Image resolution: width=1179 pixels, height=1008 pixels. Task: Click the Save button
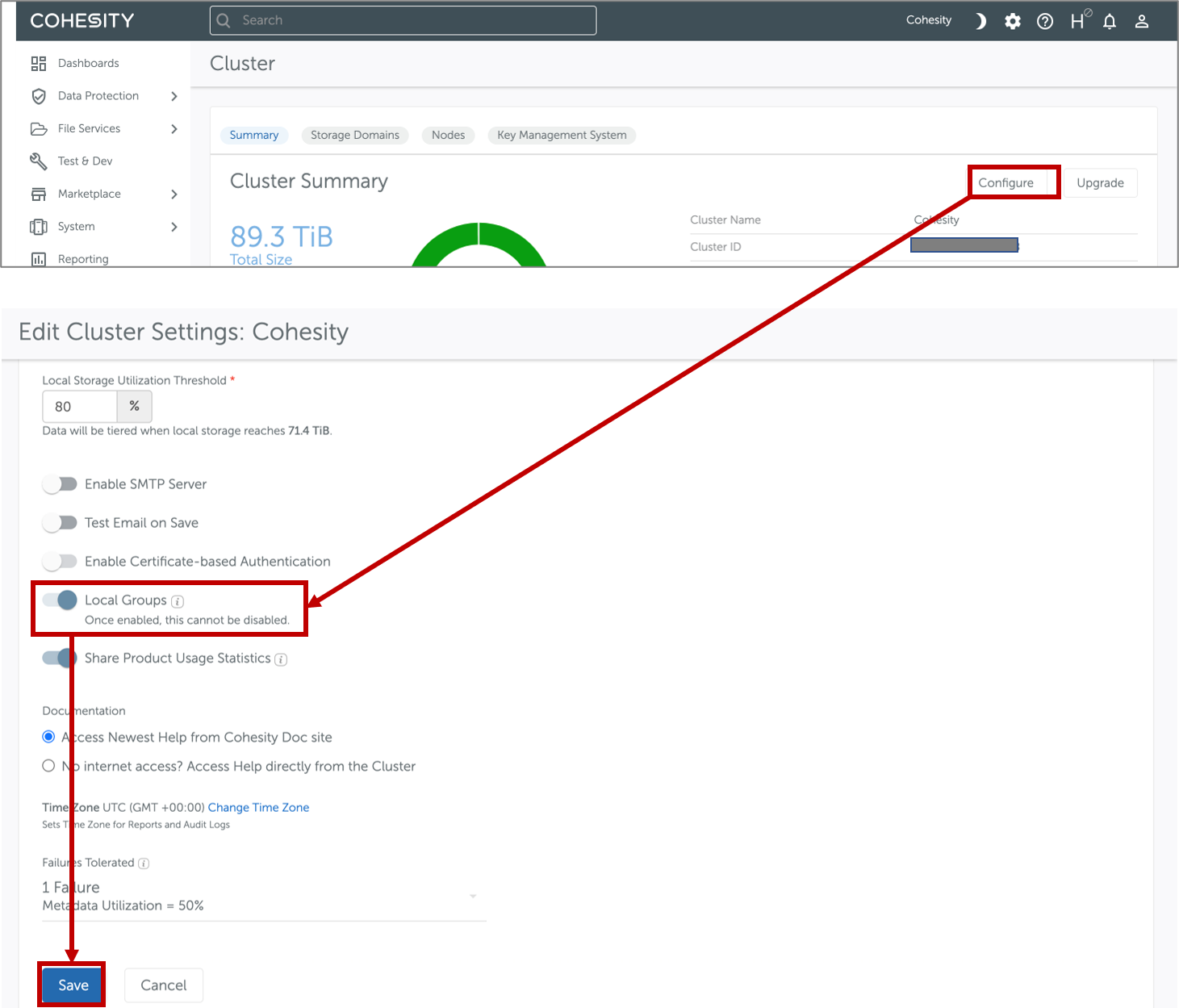point(73,985)
